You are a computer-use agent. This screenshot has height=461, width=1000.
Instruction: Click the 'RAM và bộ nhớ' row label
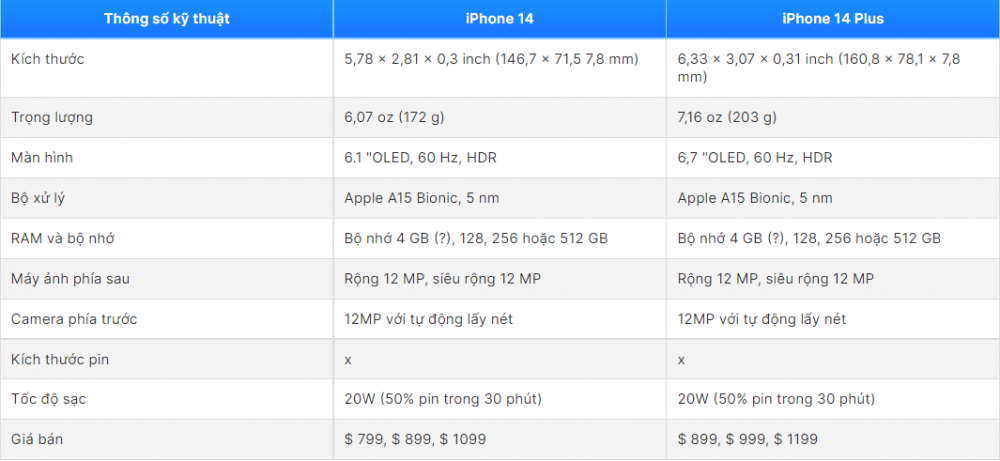tap(63, 238)
